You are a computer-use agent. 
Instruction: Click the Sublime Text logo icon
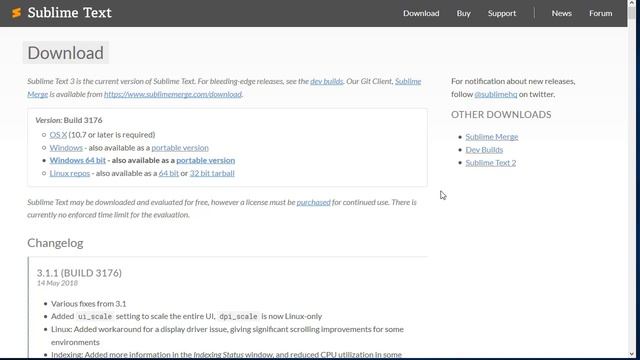[x=16, y=13]
